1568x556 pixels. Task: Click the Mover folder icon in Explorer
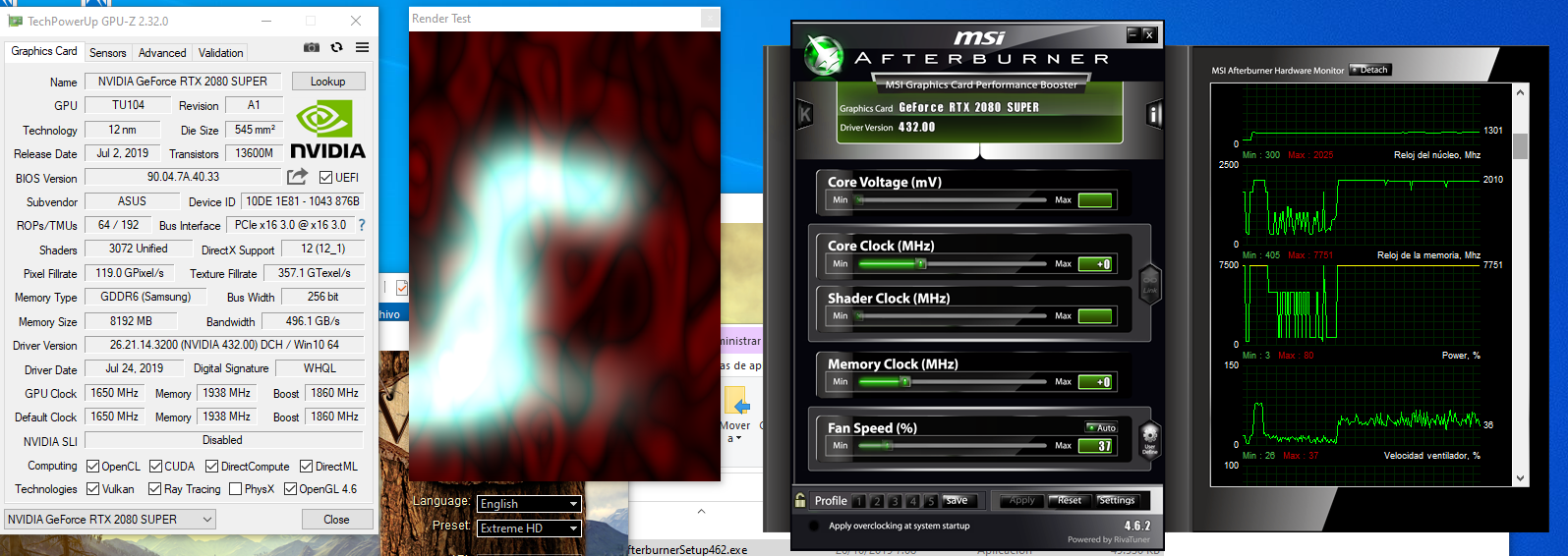[x=736, y=402]
